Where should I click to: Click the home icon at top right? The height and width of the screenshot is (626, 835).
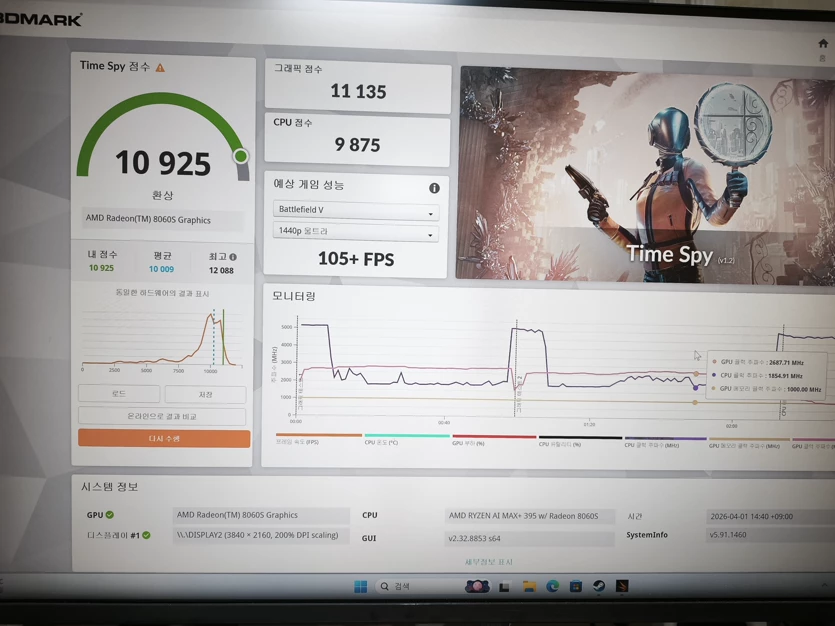click(823, 44)
